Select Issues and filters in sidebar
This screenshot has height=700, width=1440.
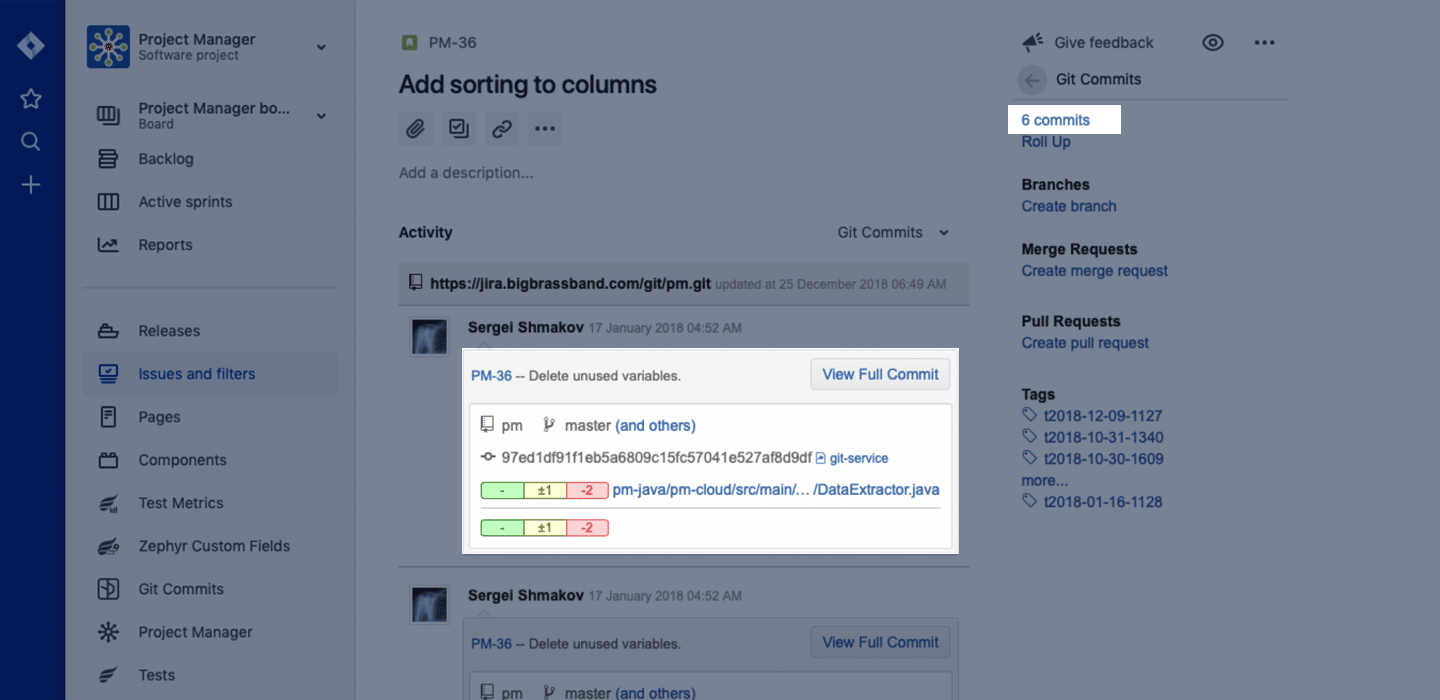[x=196, y=374]
